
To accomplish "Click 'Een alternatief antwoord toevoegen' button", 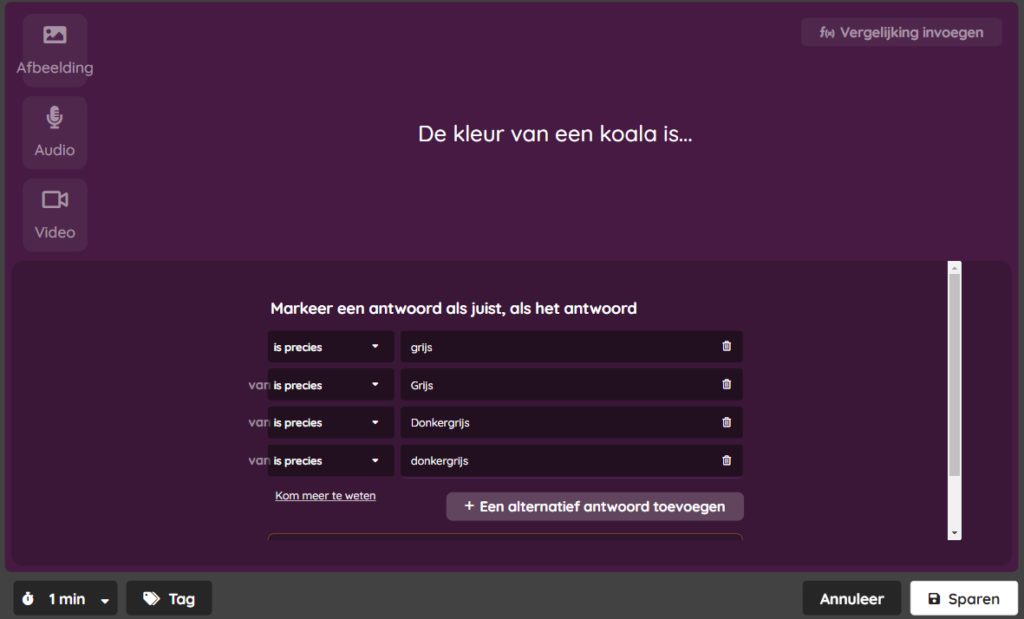I will 595,507.
